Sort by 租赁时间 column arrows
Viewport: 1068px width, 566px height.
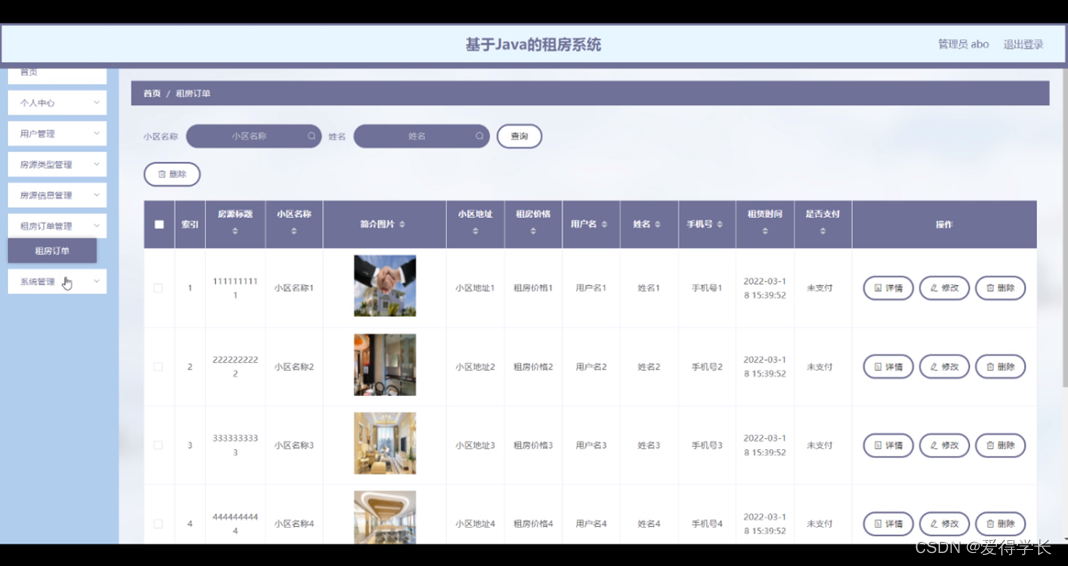coord(765,232)
